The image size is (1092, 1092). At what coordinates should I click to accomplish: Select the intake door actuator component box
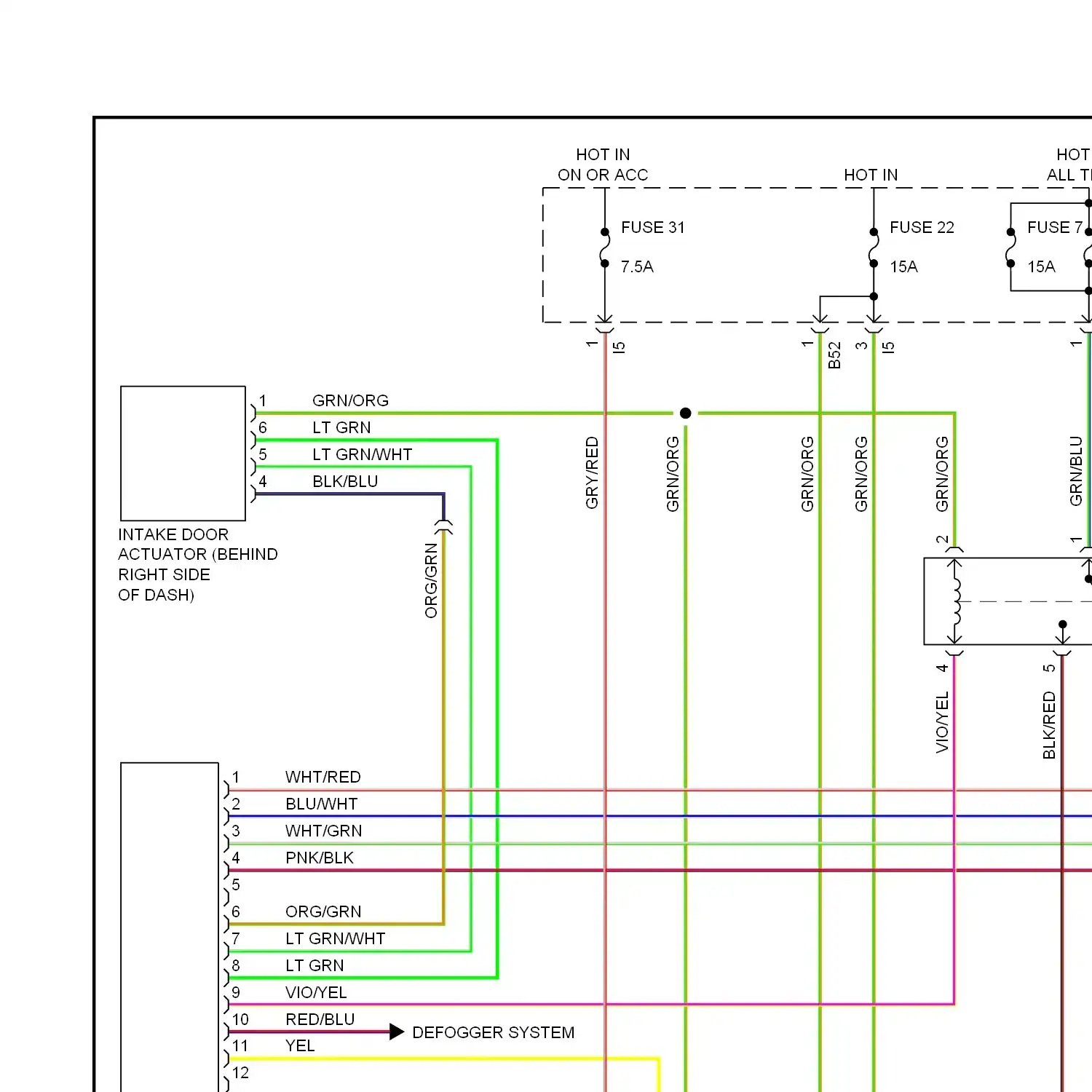pyautogui.click(x=183, y=453)
